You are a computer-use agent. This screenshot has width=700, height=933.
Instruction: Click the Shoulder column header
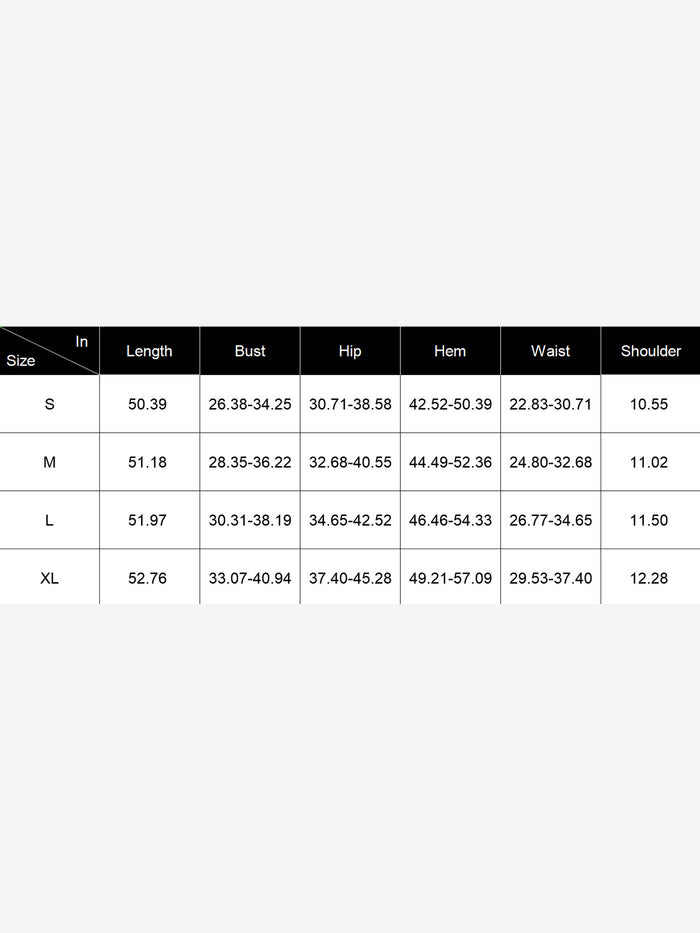pos(650,351)
